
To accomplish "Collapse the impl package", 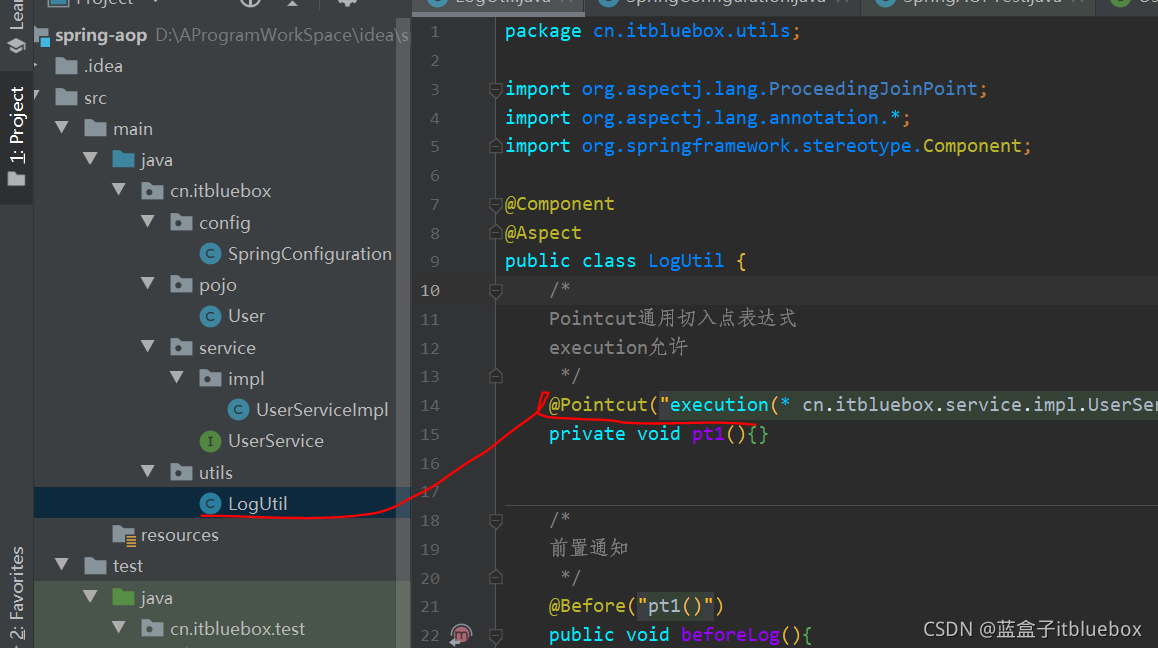I will coord(177,377).
